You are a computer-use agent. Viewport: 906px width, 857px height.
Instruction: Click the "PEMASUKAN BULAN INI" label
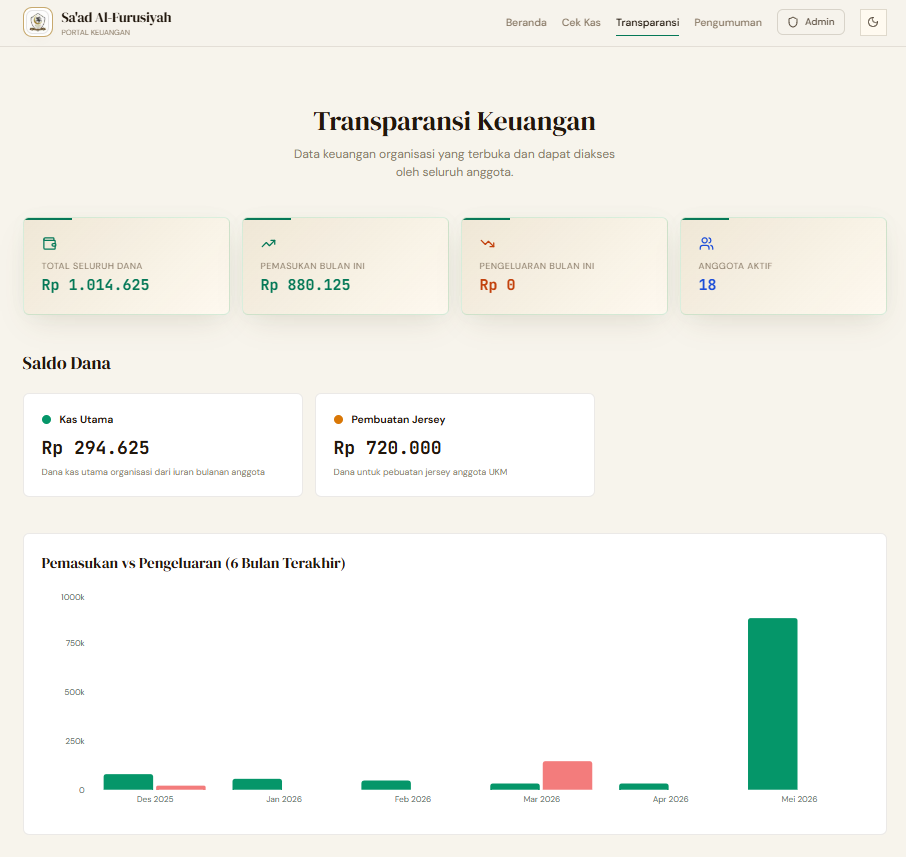[x=313, y=266]
